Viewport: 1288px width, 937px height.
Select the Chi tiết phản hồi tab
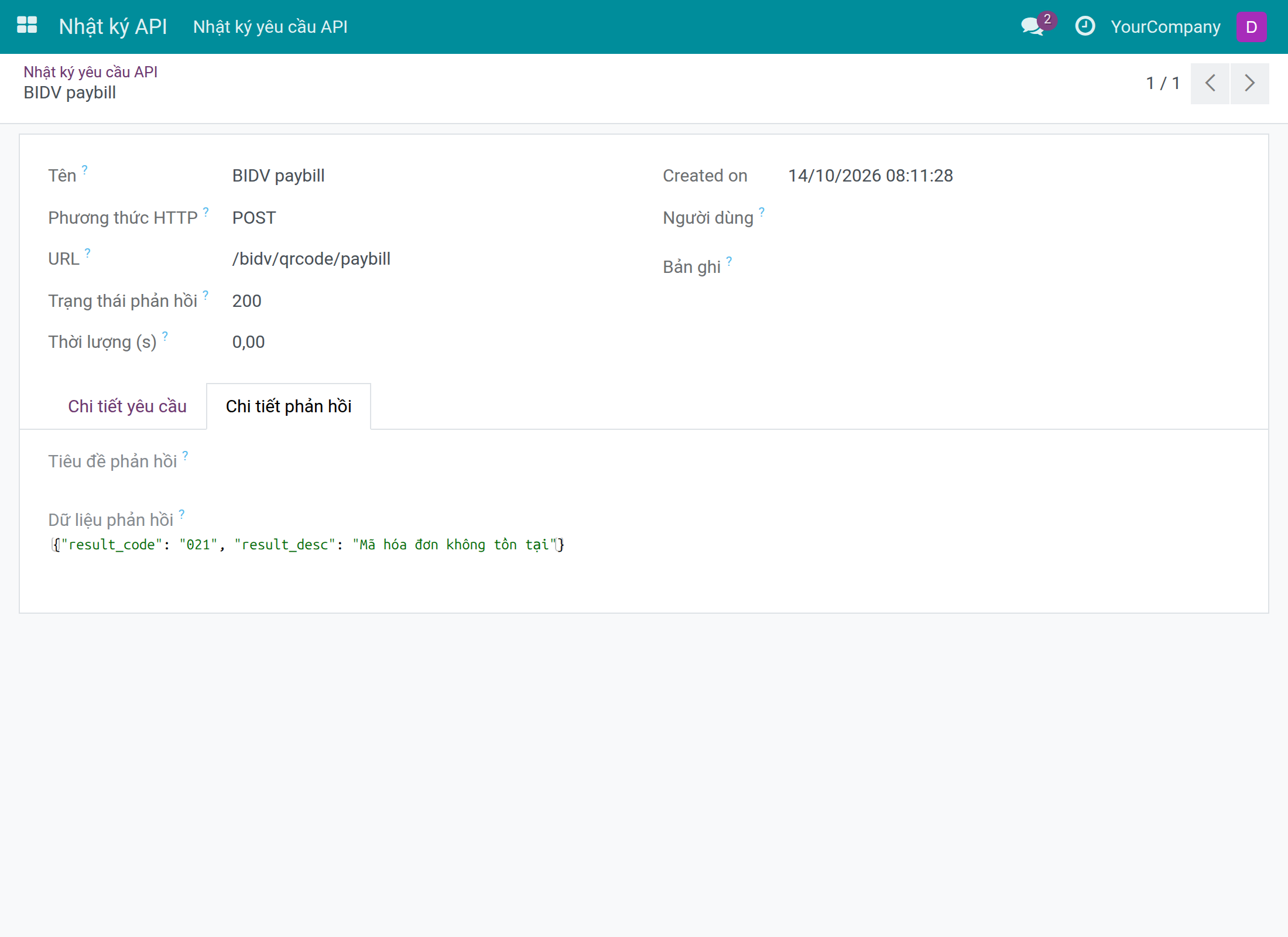289,406
